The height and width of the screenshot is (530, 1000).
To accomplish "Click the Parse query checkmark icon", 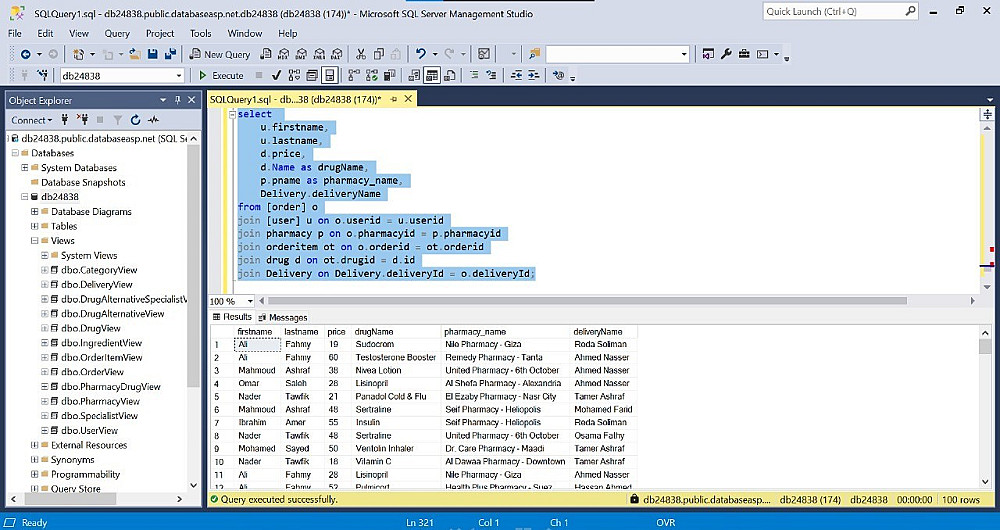I will (276, 75).
